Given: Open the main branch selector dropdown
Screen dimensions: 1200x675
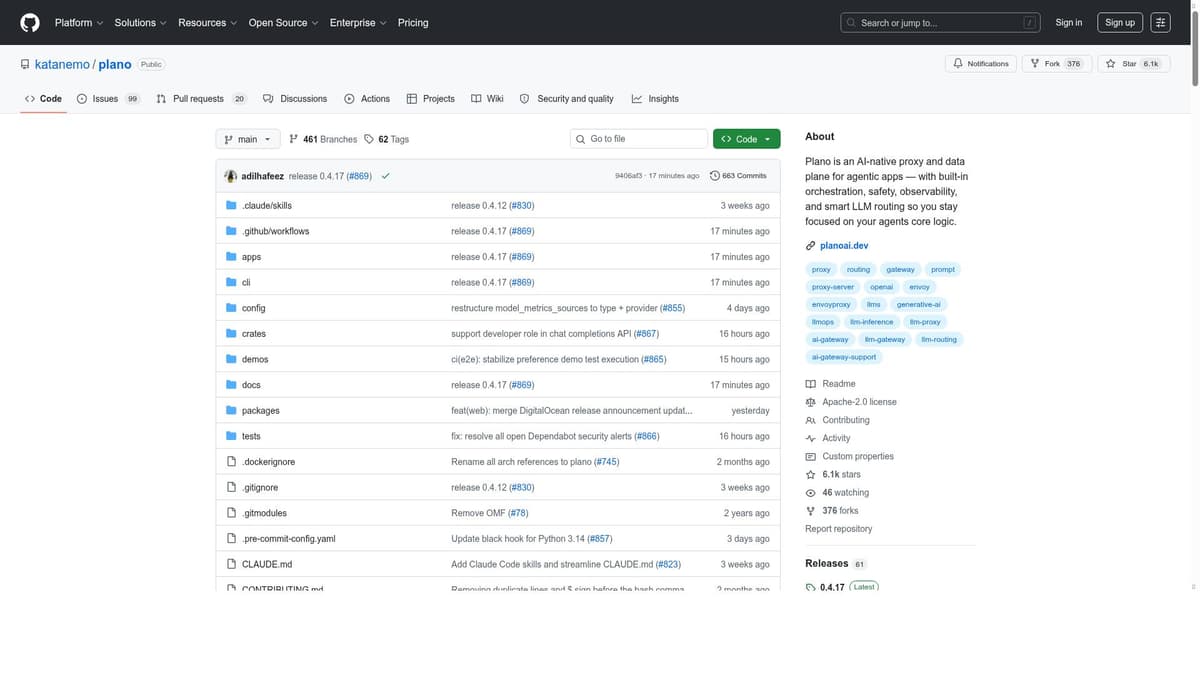Looking at the screenshot, I should click(x=247, y=139).
